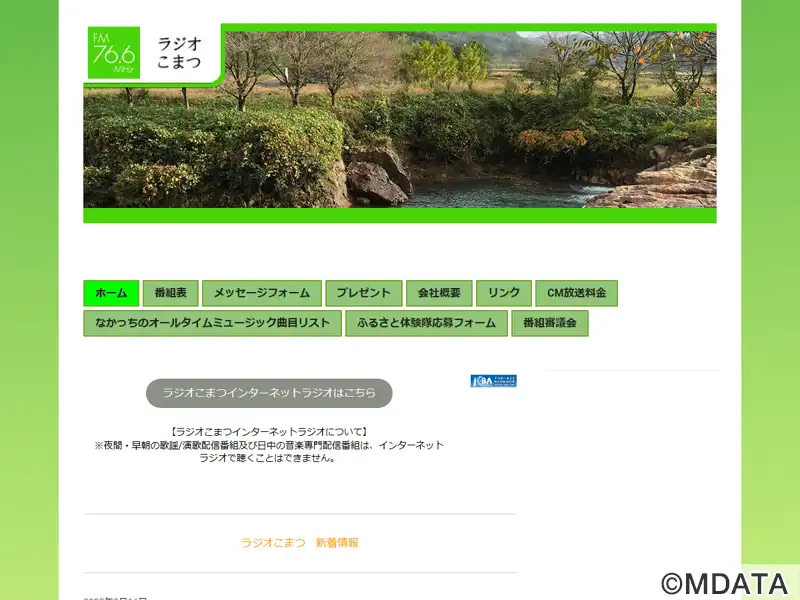Click the 【ラジオこまつインターネットラジオについて】 heading
This screenshot has width=800, height=600.
click(x=269, y=432)
